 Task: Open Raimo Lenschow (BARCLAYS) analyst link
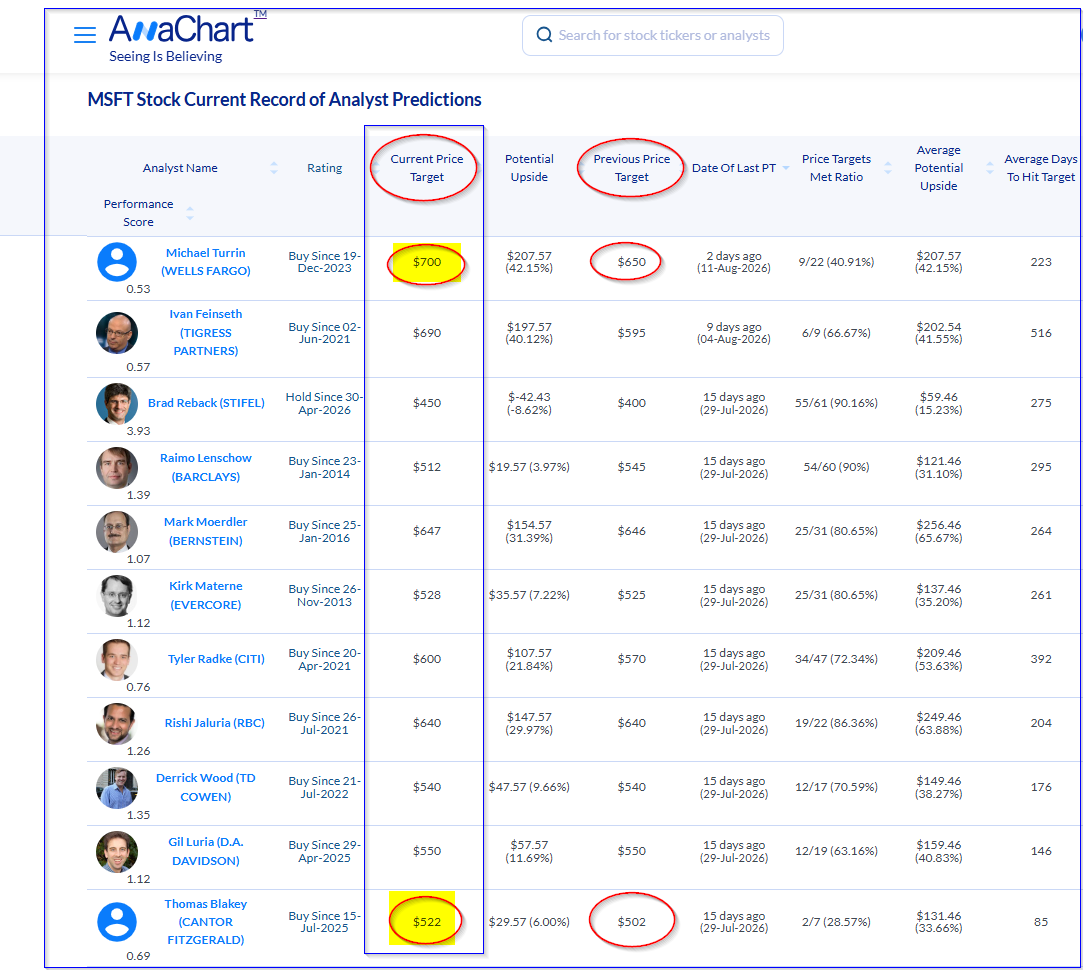click(206, 467)
